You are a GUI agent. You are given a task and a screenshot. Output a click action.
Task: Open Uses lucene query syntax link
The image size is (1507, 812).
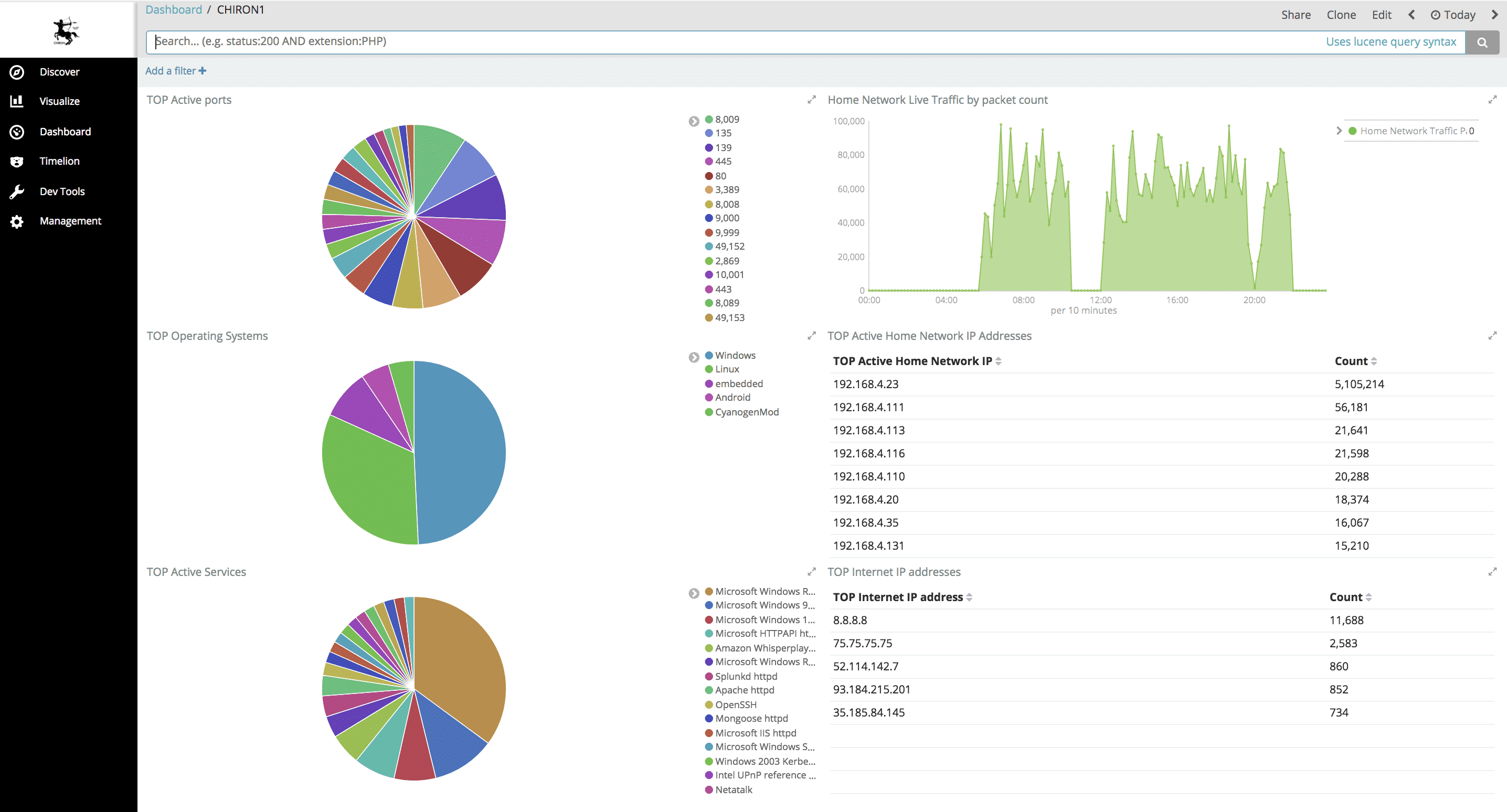point(1391,41)
